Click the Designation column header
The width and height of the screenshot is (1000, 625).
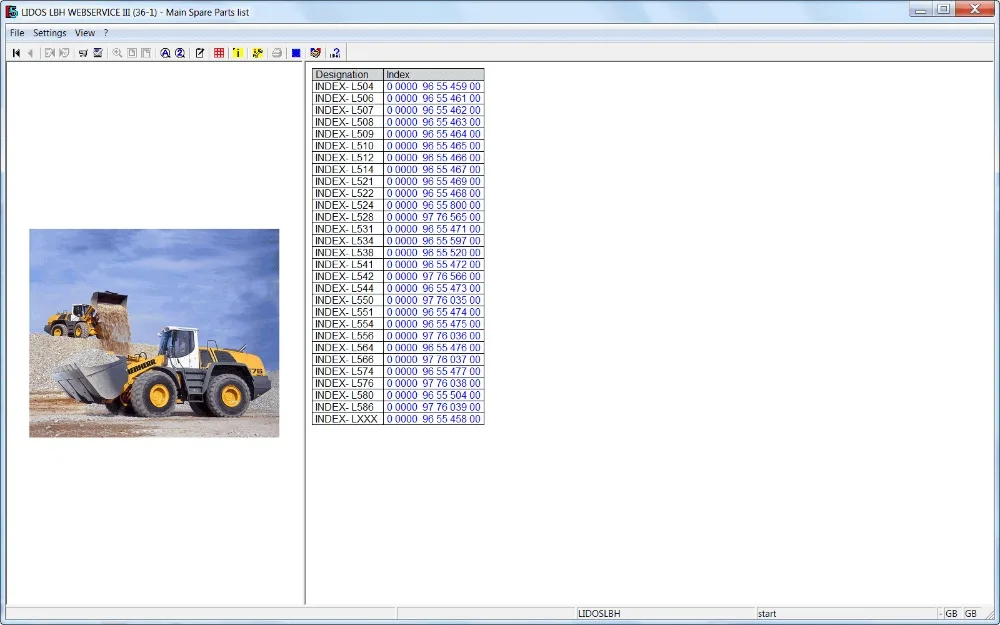pyautogui.click(x=348, y=75)
